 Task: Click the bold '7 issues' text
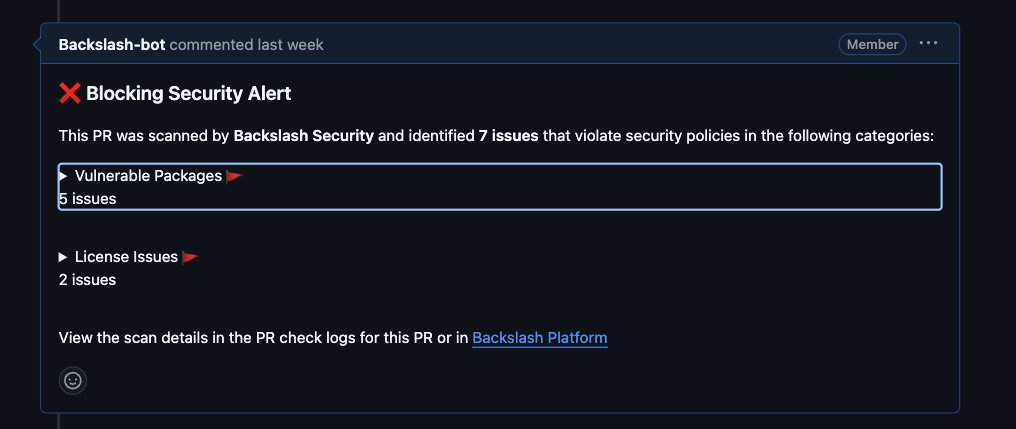[x=509, y=136]
